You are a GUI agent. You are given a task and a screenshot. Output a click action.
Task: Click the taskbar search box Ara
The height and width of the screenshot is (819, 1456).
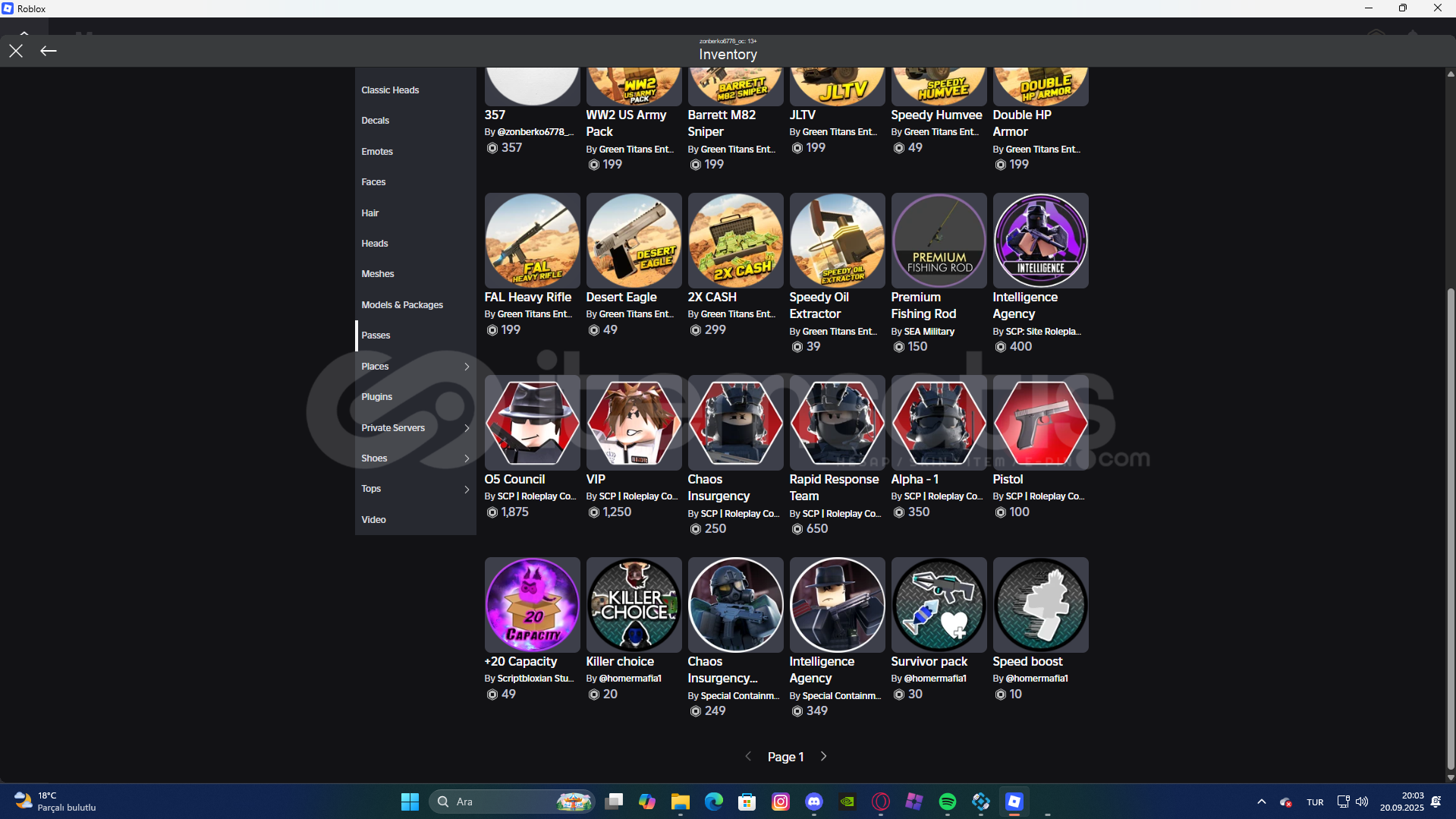coord(511,802)
